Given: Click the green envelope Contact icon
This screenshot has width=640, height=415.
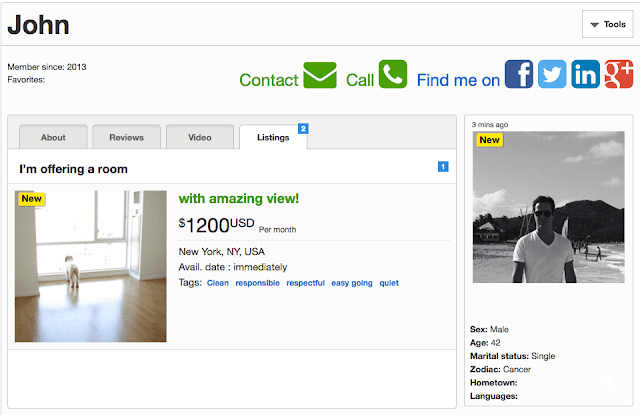Looking at the screenshot, I should tap(320, 75).
